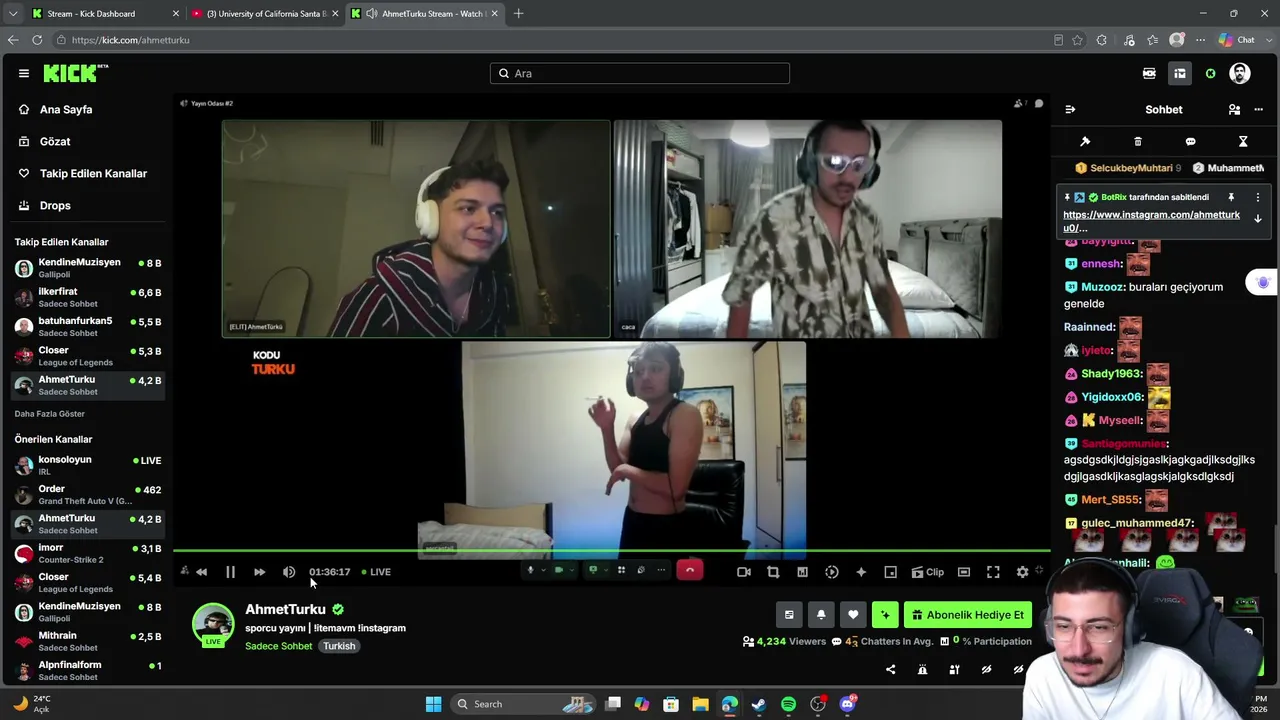The height and width of the screenshot is (720, 1280).
Task: Click the hourglass icon in the chat toolbar
Action: click(x=1243, y=141)
